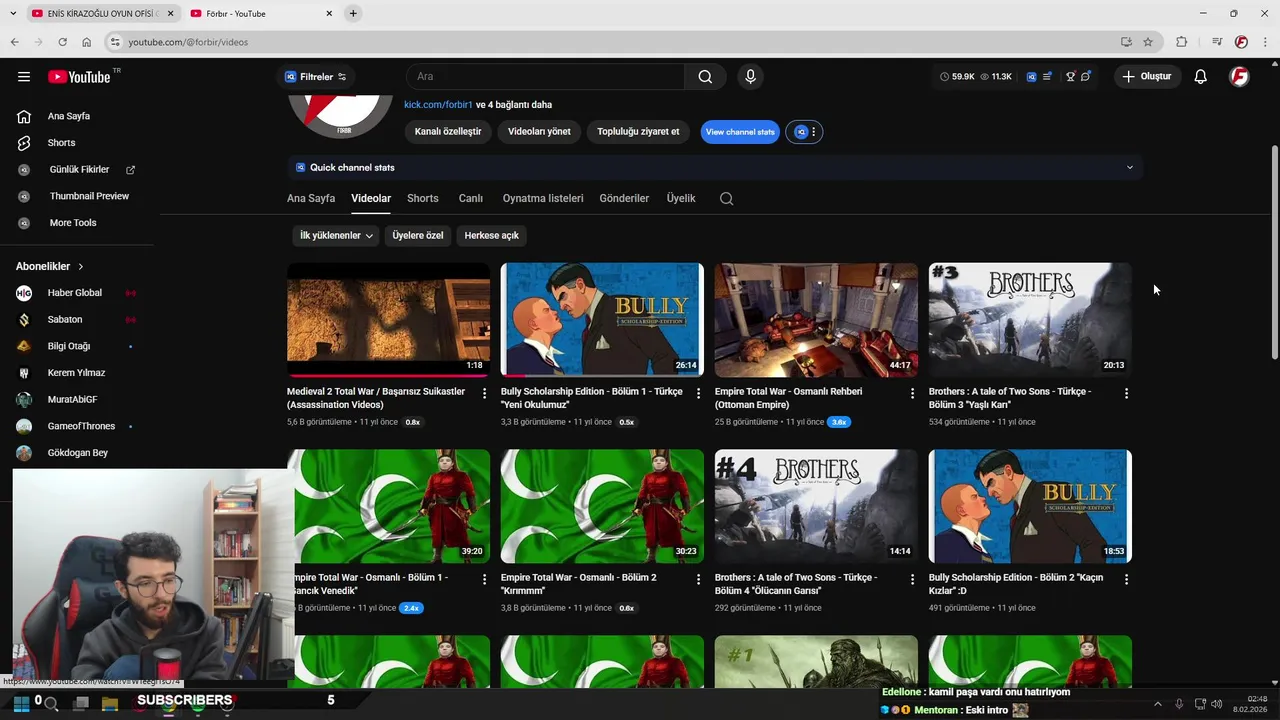
Task: Reload the page in Chrome
Action: tap(62, 42)
